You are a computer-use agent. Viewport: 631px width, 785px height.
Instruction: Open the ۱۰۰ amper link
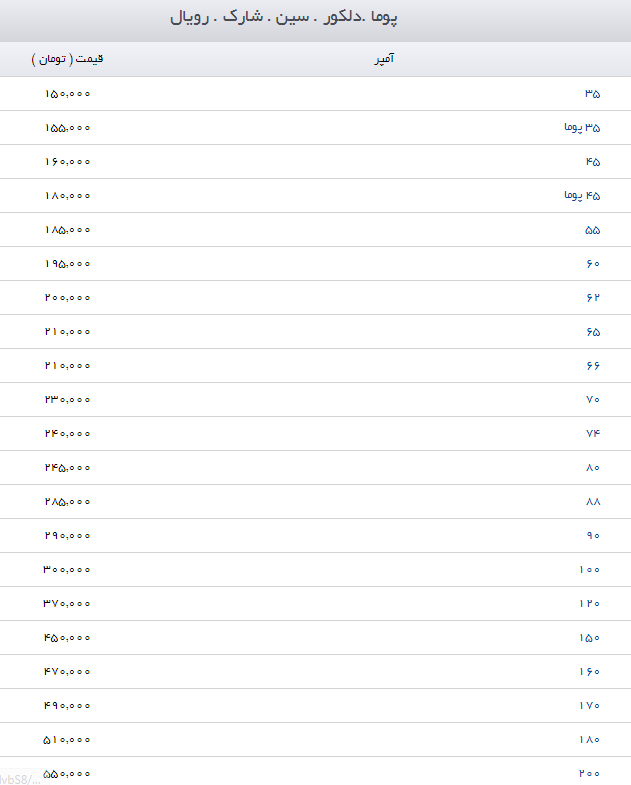click(589, 570)
